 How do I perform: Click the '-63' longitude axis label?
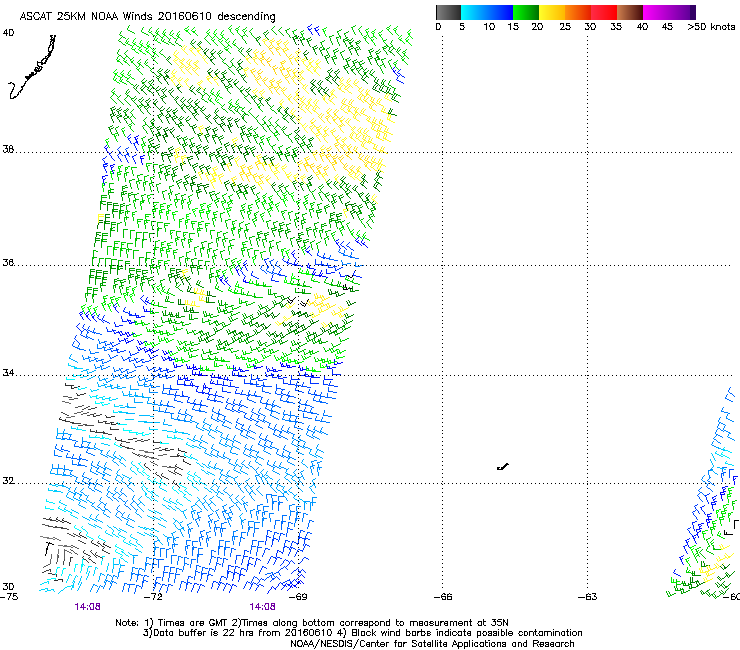point(588,597)
